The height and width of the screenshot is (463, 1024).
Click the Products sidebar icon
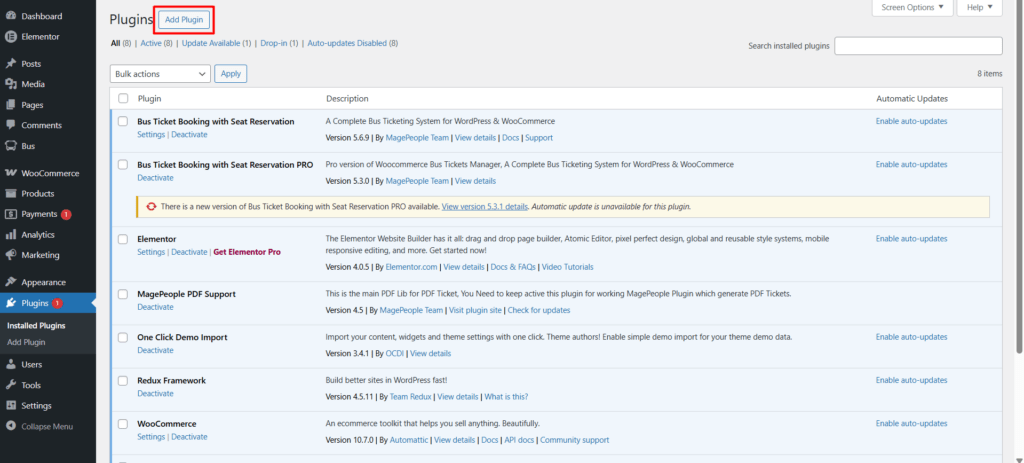coord(10,193)
